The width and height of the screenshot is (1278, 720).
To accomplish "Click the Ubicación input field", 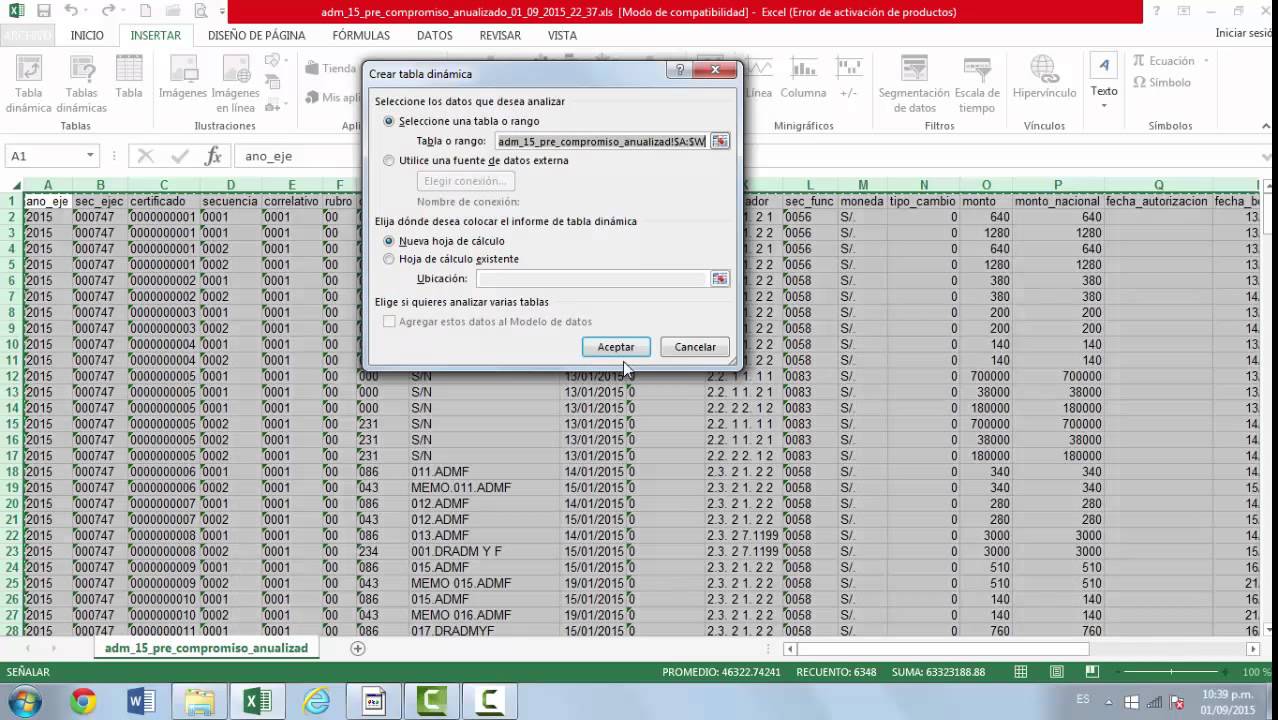I will coord(593,278).
